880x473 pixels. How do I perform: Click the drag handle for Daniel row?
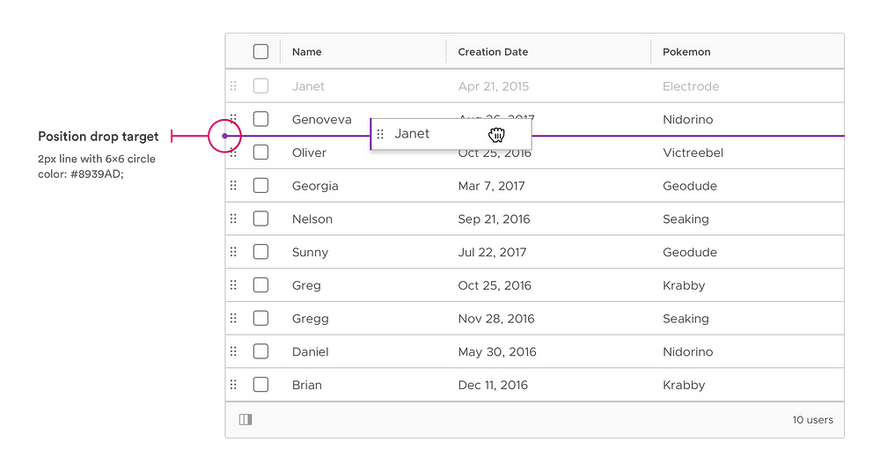pyautogui.click(x=233, y=351)
